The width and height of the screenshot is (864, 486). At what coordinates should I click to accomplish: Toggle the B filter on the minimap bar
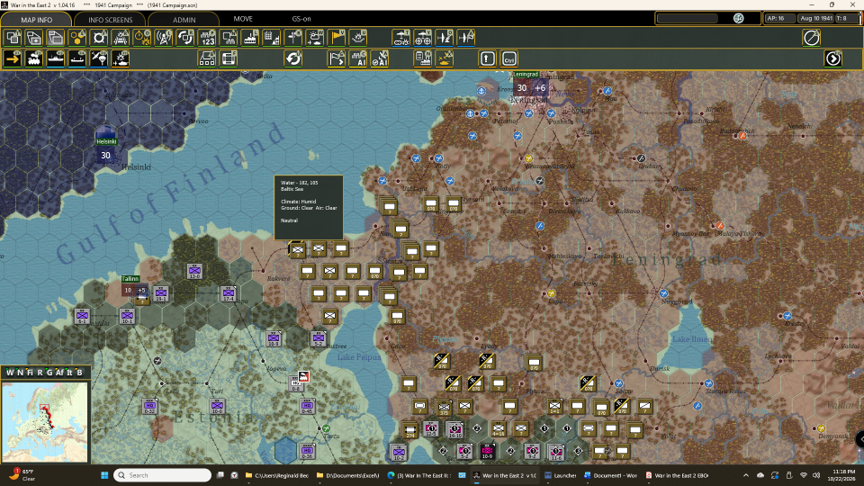coord(79,372)
